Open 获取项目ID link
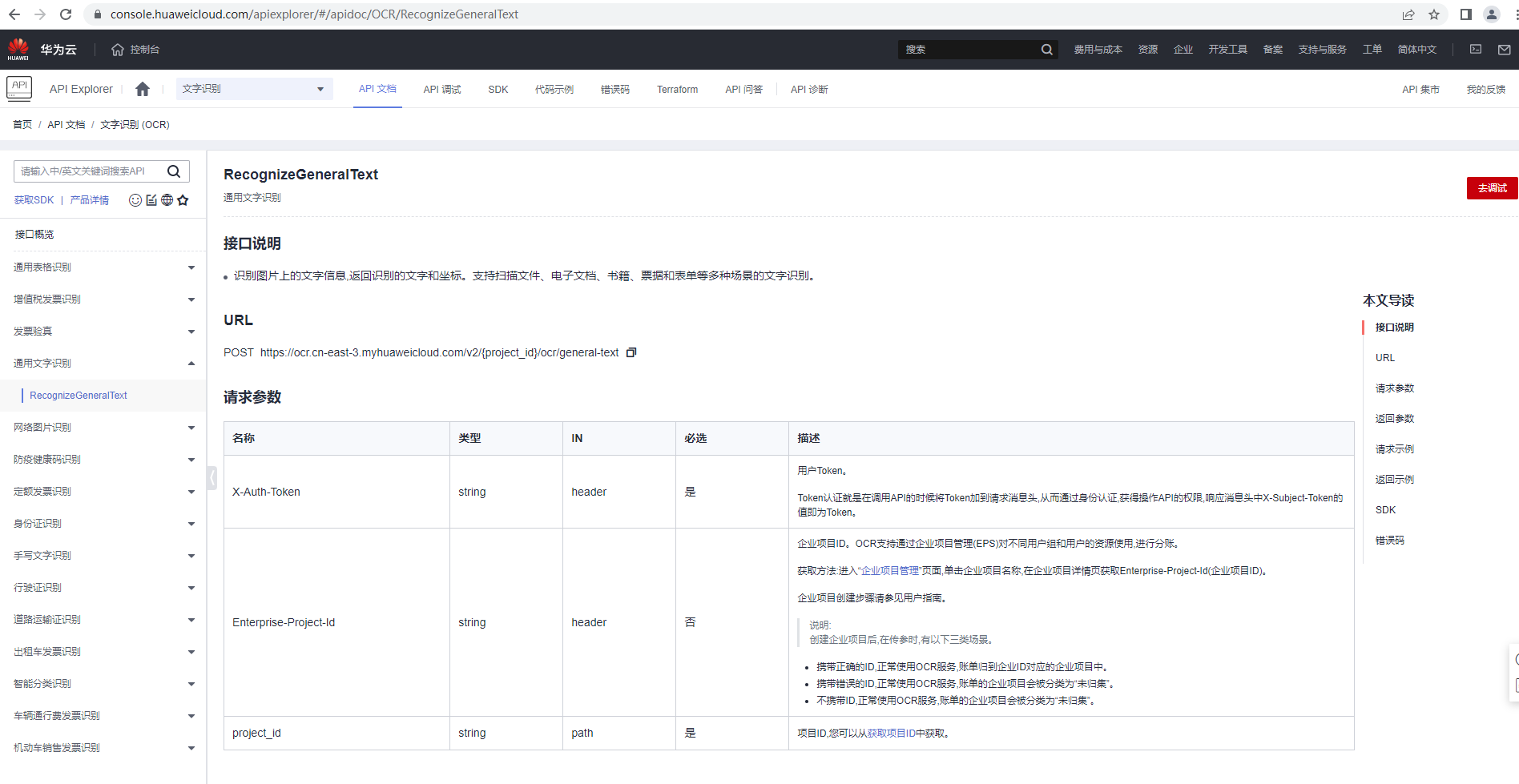The image size is (1519, 784). click(x=891, y=734)
